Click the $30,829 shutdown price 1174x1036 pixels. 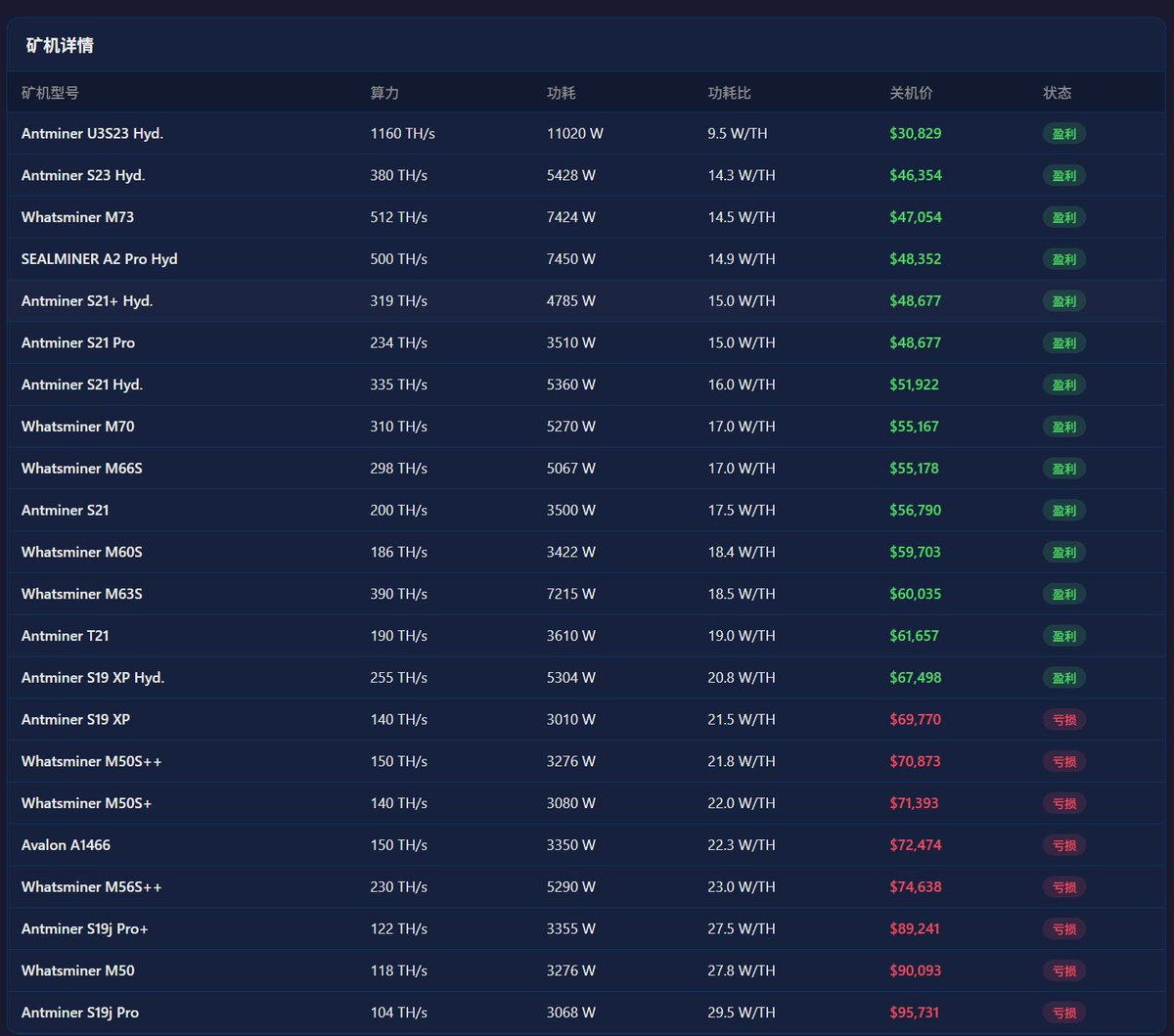click(x=916, y=133)
